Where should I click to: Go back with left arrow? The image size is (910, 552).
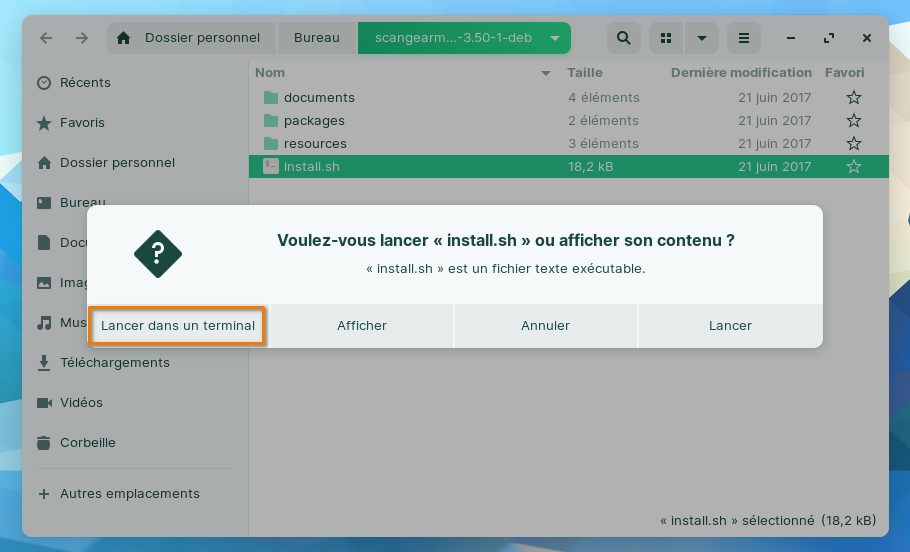click(x=46, y=39)
